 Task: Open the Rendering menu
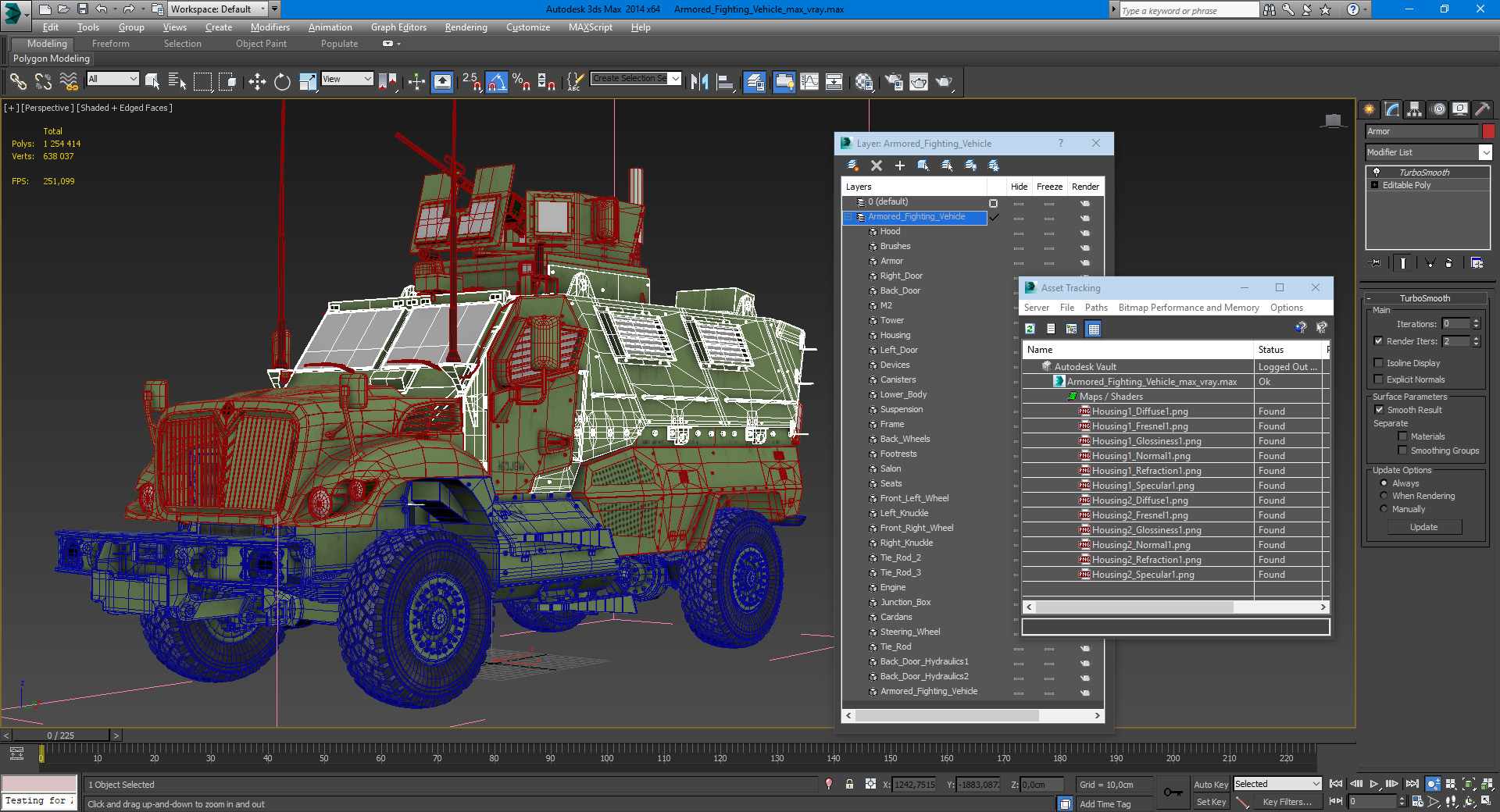point(466,27)
